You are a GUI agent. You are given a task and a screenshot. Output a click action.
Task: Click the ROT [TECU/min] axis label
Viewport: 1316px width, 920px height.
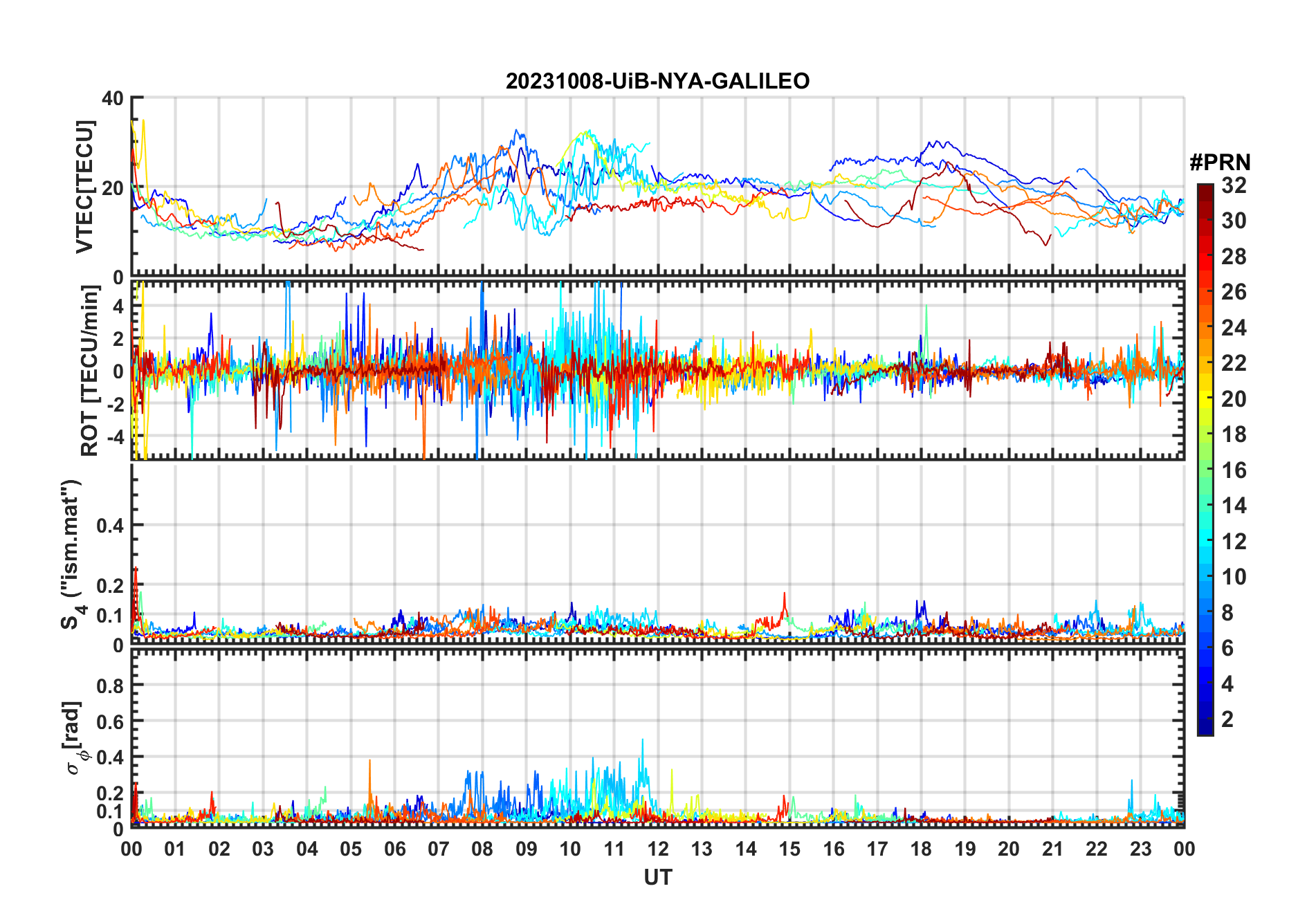click(90, 371)
